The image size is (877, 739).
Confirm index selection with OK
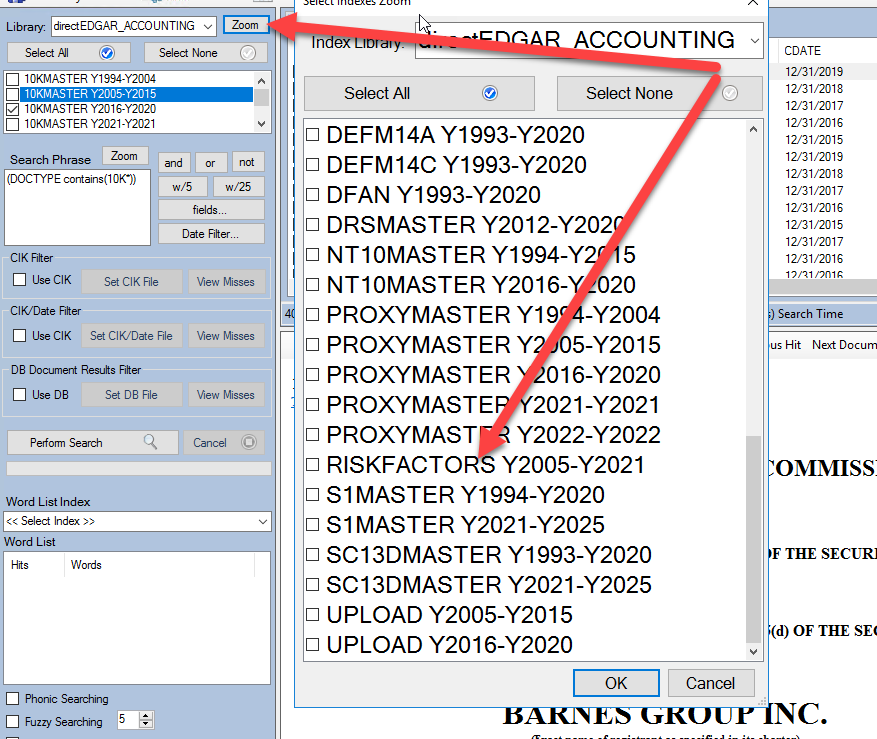(x=616, y=683)
